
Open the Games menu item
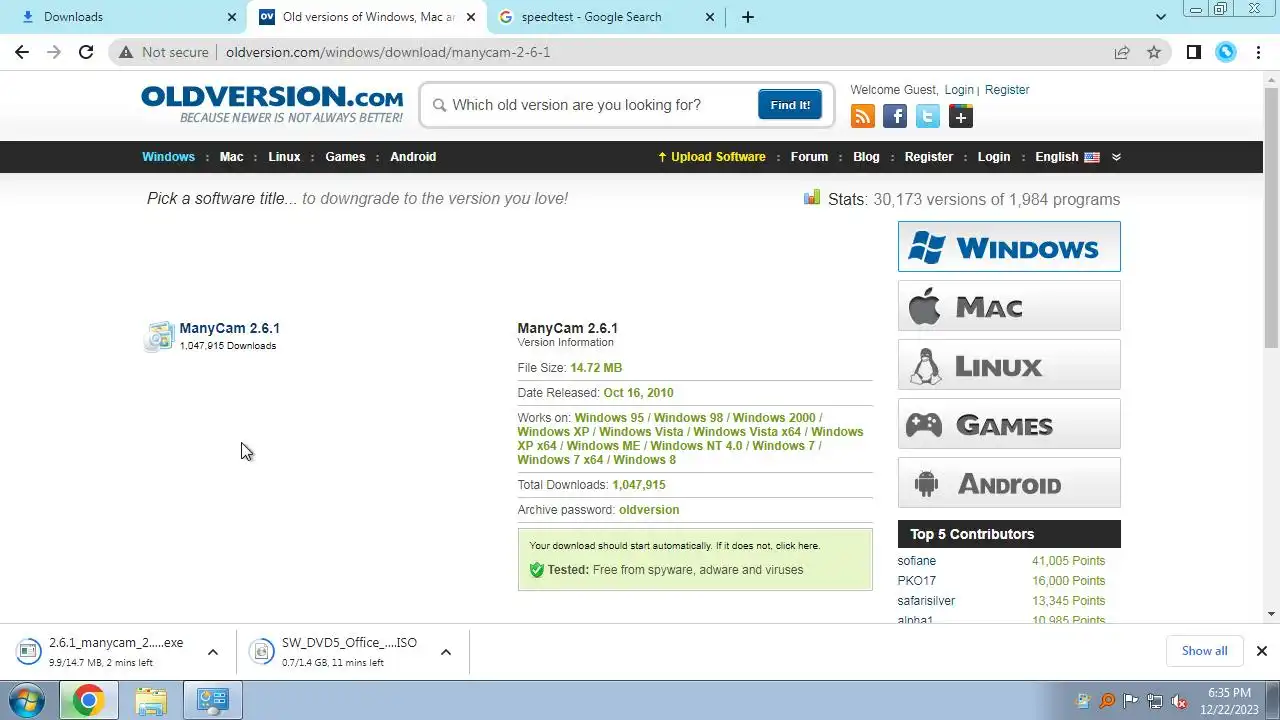tap(345, 157)
